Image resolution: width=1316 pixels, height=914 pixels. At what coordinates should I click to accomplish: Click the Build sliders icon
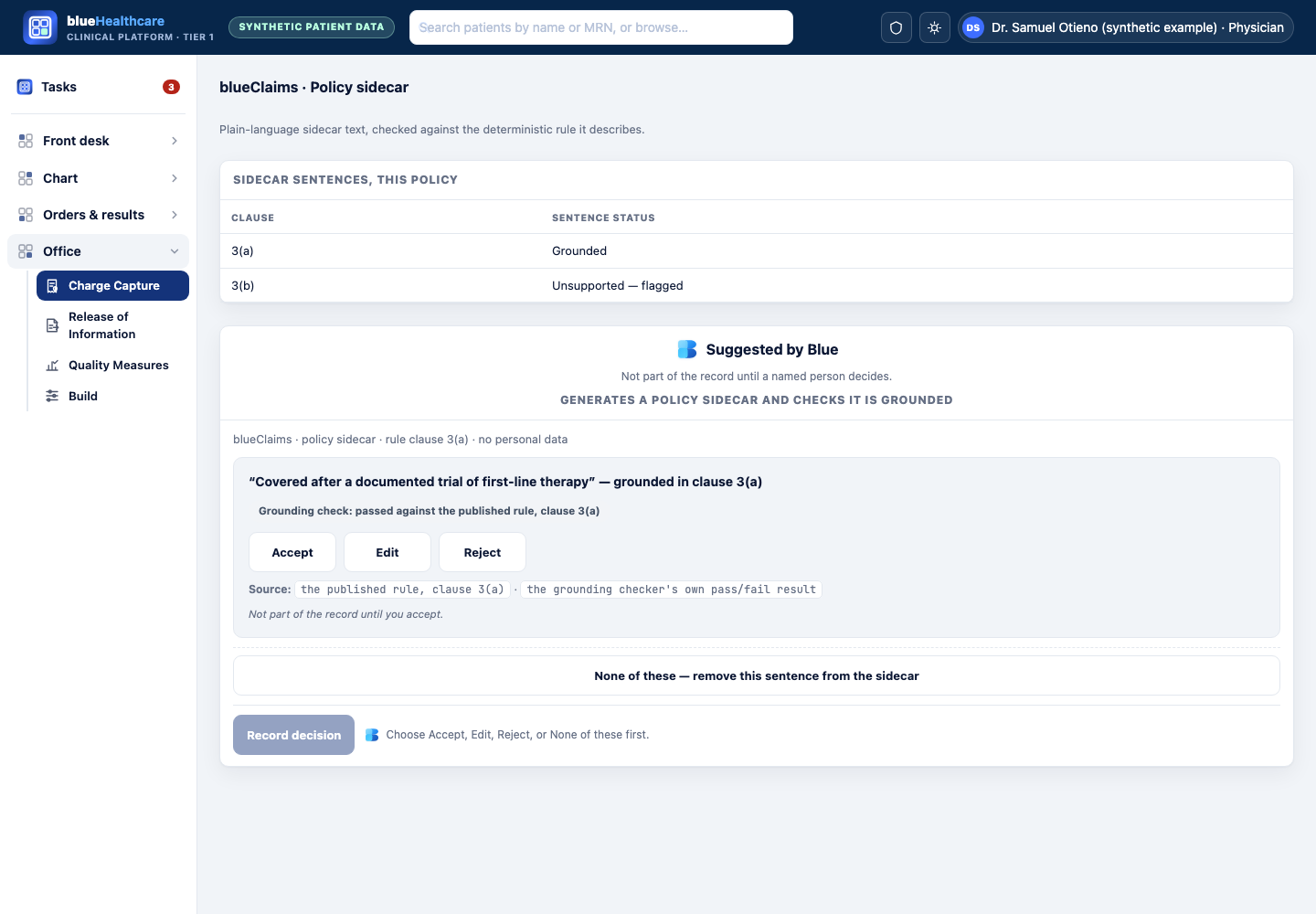52,397
